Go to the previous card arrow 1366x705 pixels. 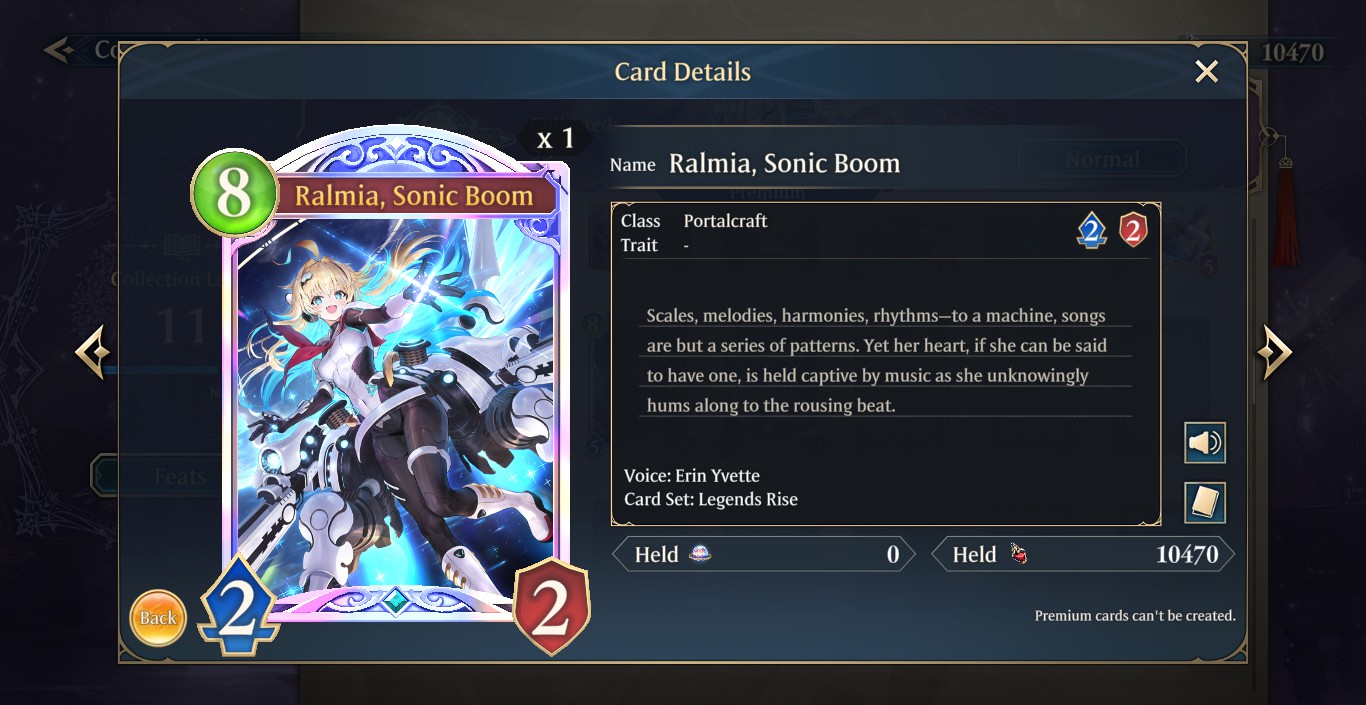tap(93, 352)
